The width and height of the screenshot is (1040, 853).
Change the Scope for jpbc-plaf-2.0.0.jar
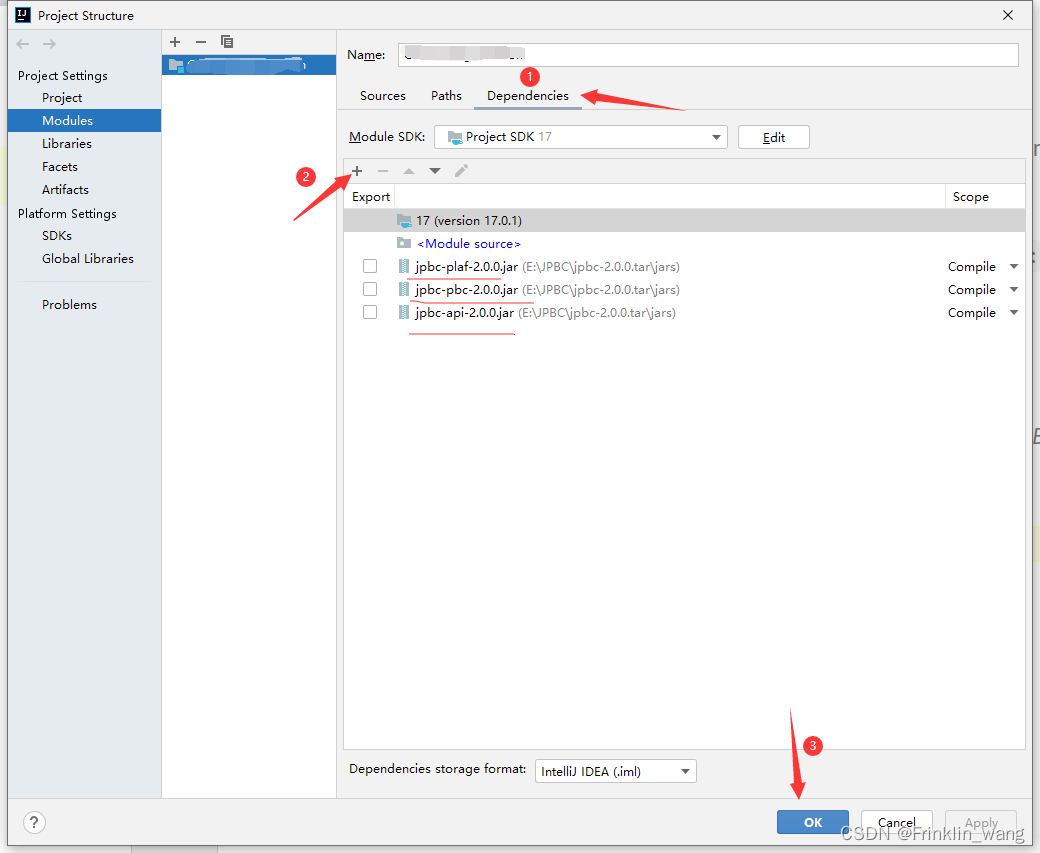(1013, 266)
